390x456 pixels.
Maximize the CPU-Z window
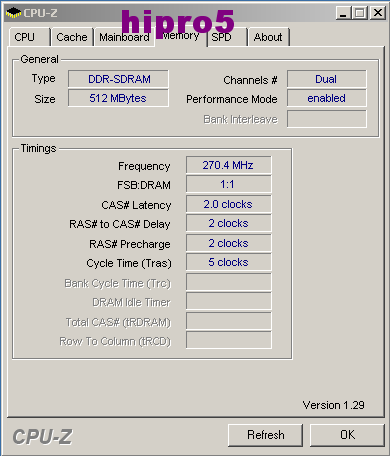(x=360, y=13)
